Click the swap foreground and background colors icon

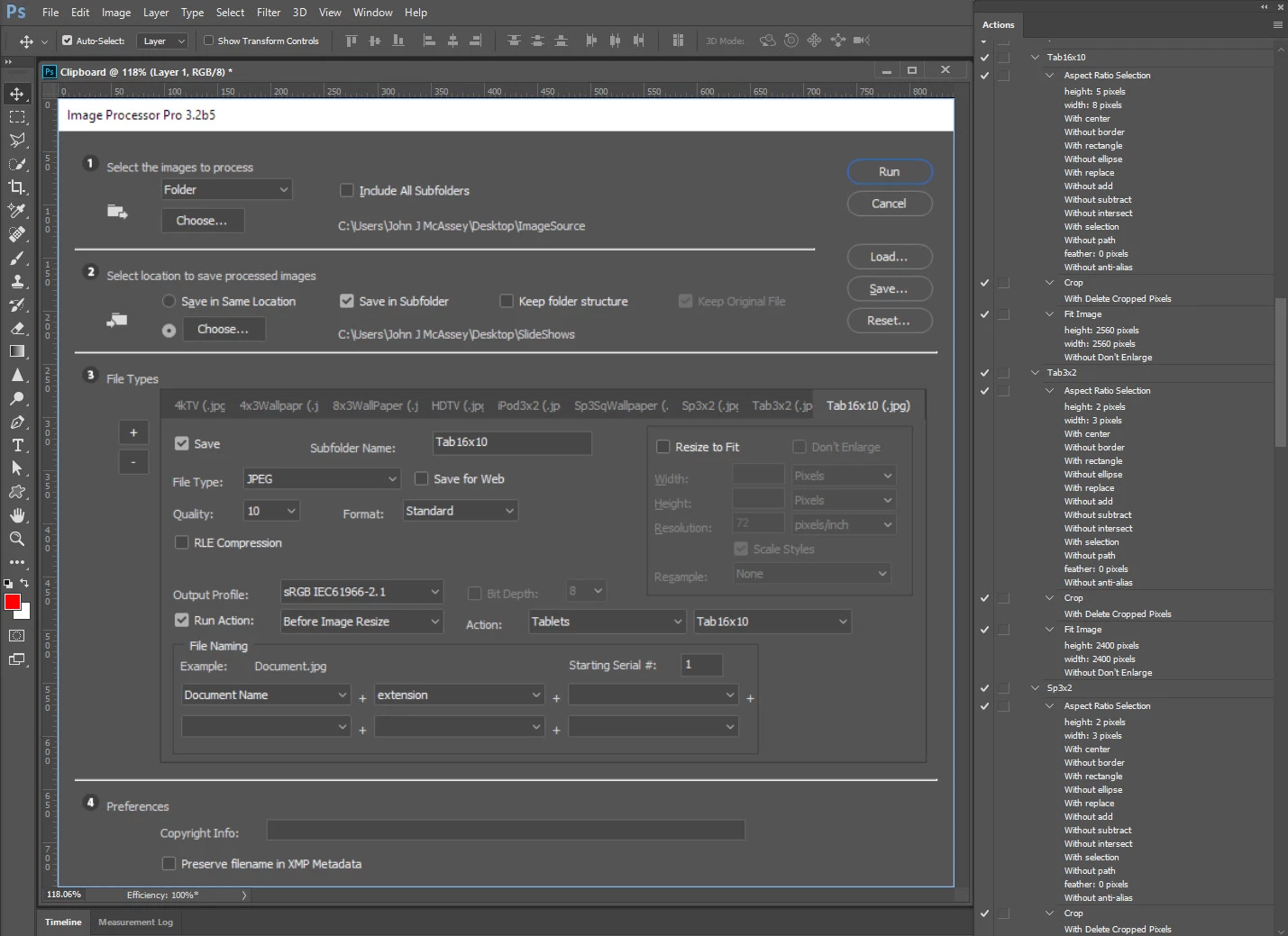24,583
